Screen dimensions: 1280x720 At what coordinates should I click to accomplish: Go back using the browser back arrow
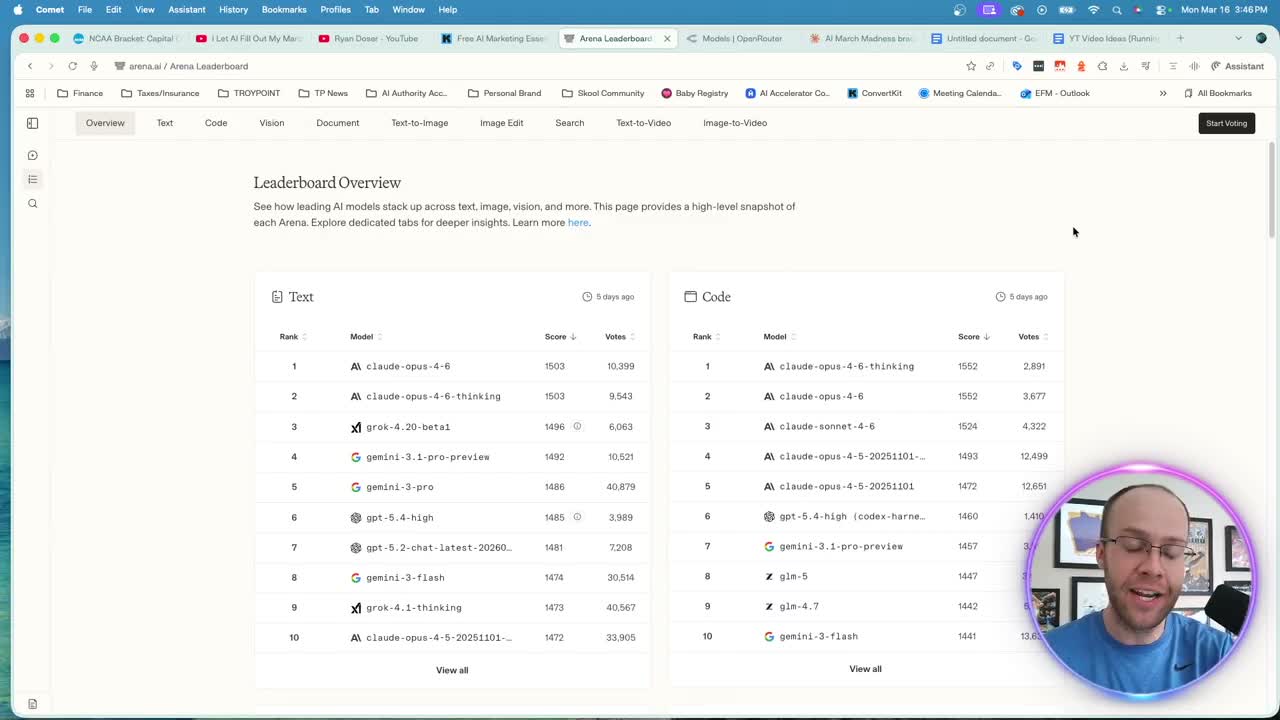pyautogui.click(x=30, y=66)
